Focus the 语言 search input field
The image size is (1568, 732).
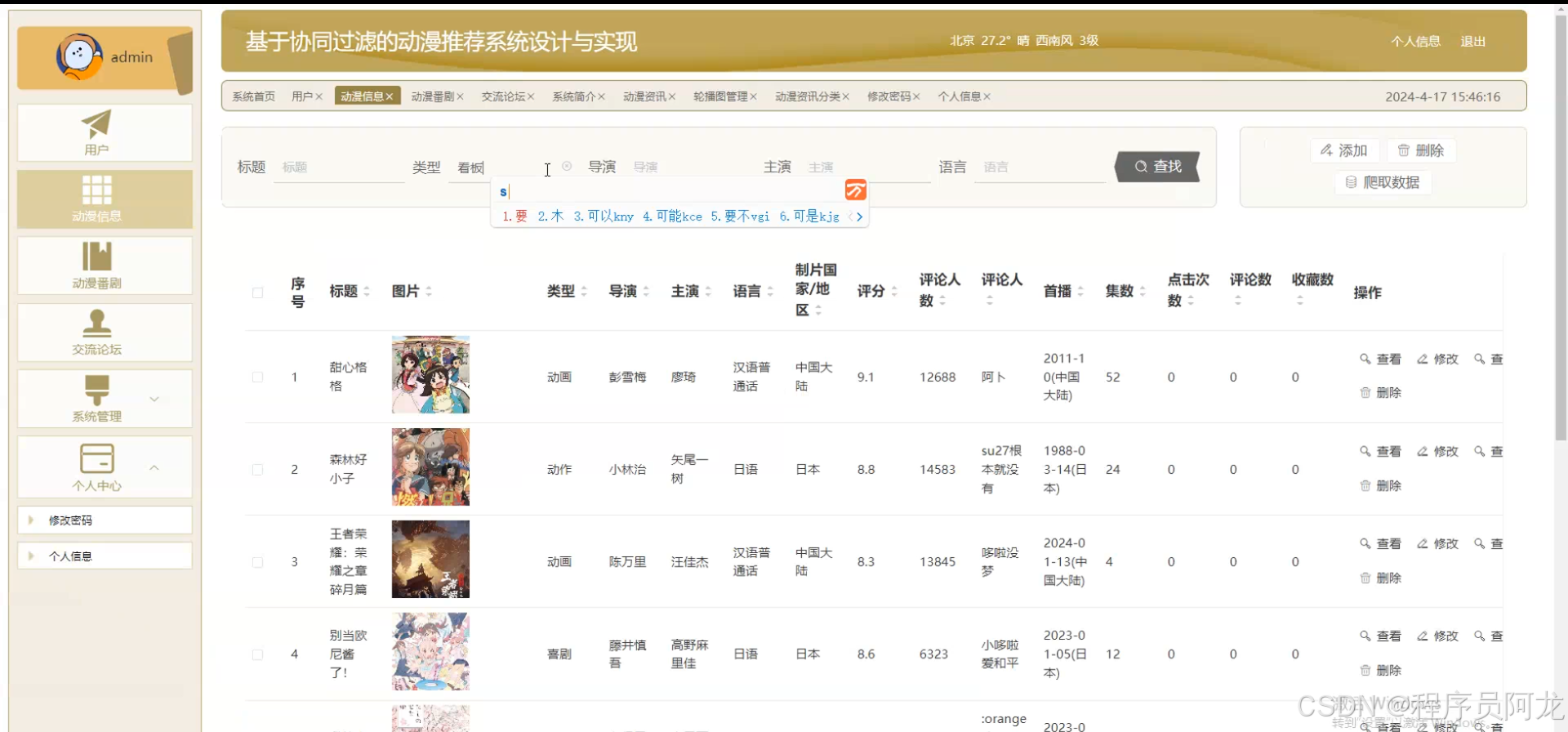click(1040, 167)
